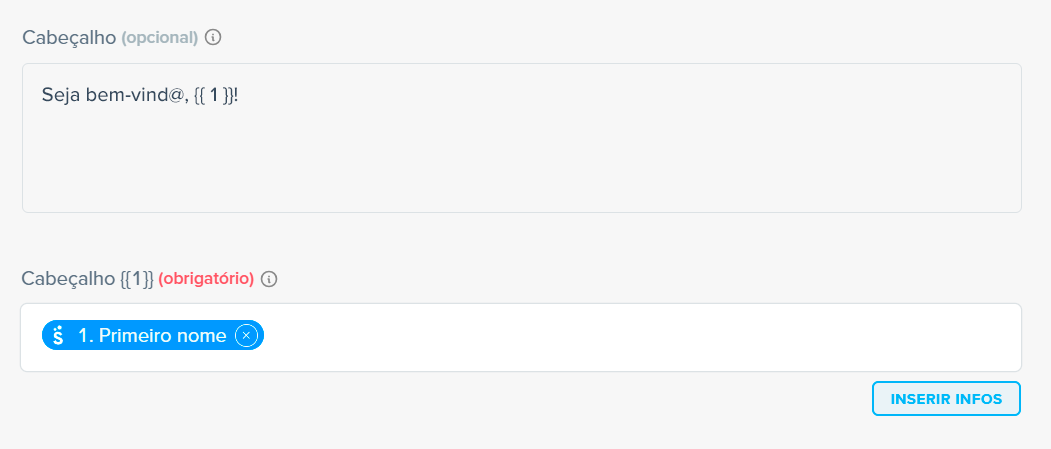Image resolution: width=1051 pixels, height=449 pixels.
Task: Click the {{1}} part of second label
Action: point(137,279)
